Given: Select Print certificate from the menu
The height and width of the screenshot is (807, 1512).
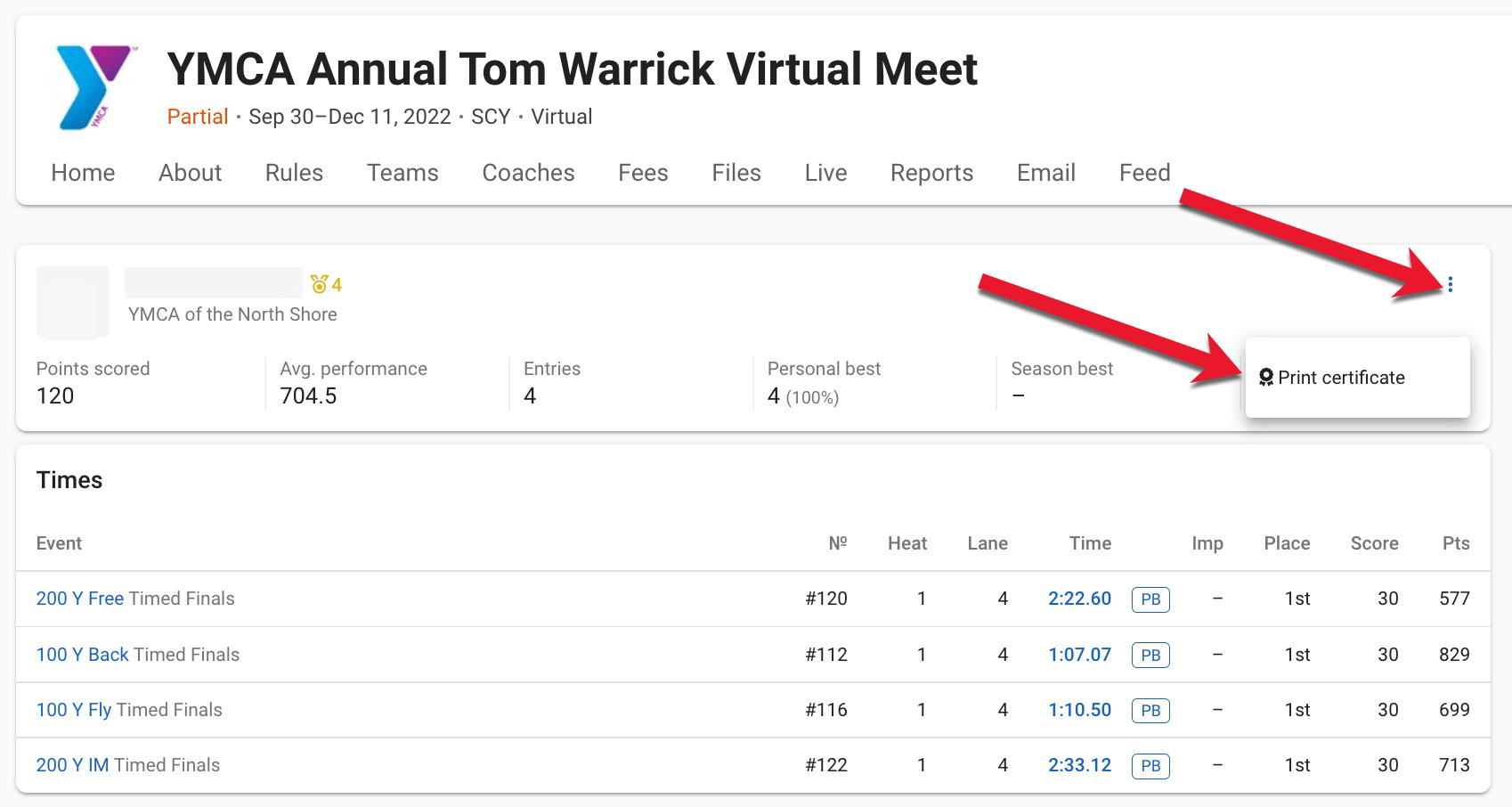Looking at the screenshot, I should point(1340,377).
